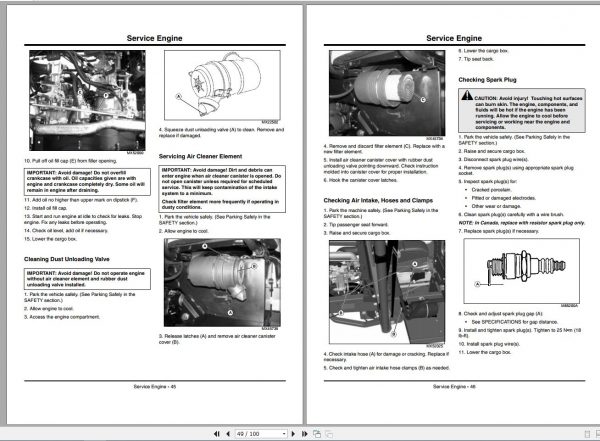The width and height of the screenshot is (600, 441).
Task: Click the IMPORTANT do not overfill crankcase note
Action: (x=87, y=181)
